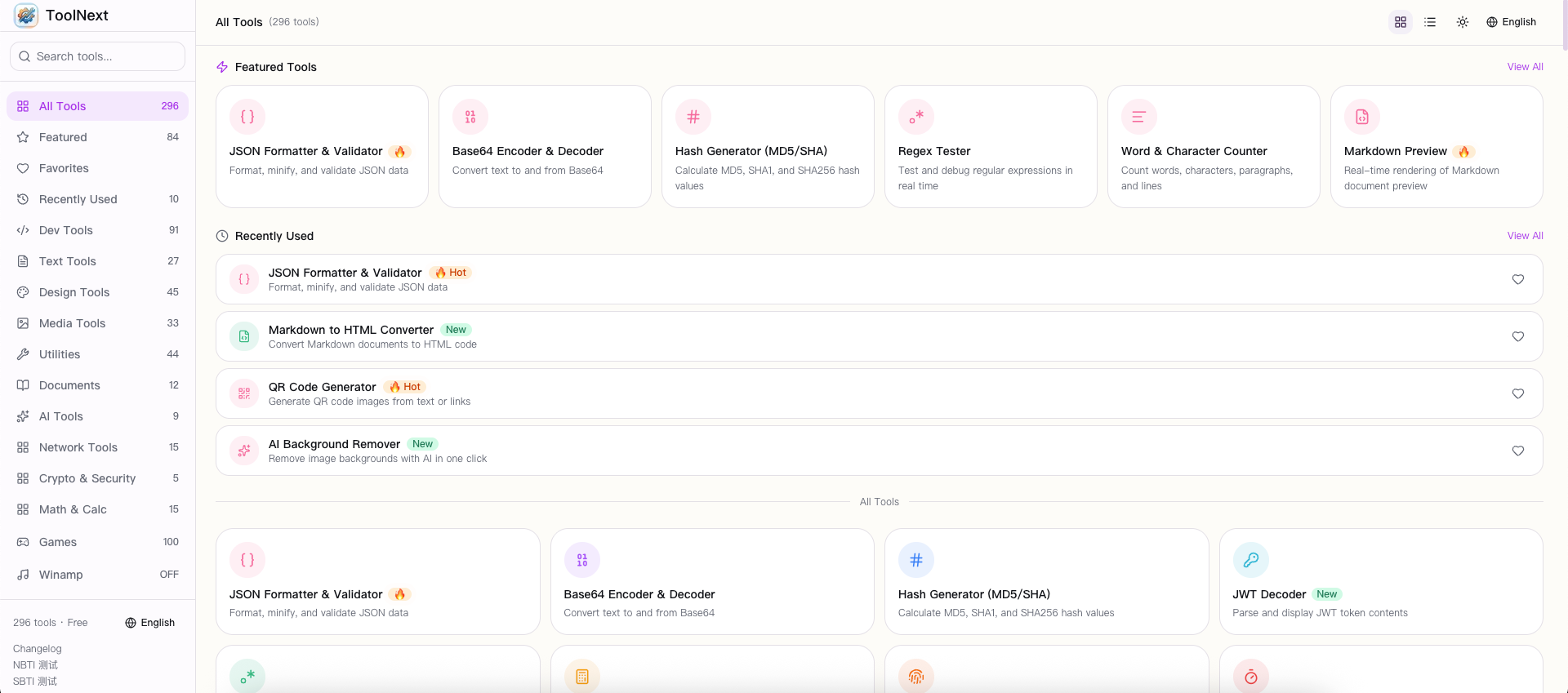
Task: Click the Utilities wrench icon
Action: pos(23,354)
